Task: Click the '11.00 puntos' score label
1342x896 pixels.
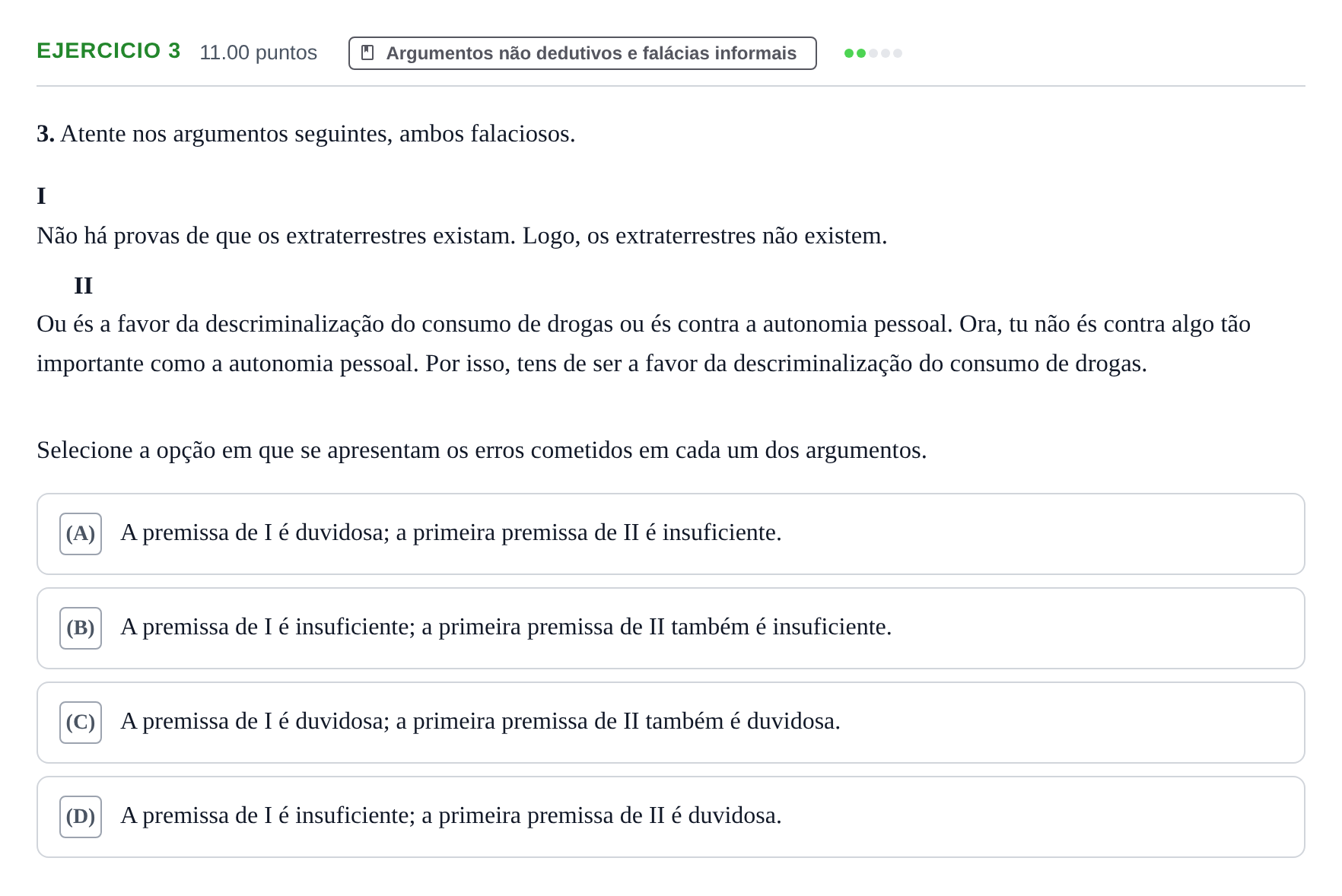Action: point(258,52)
